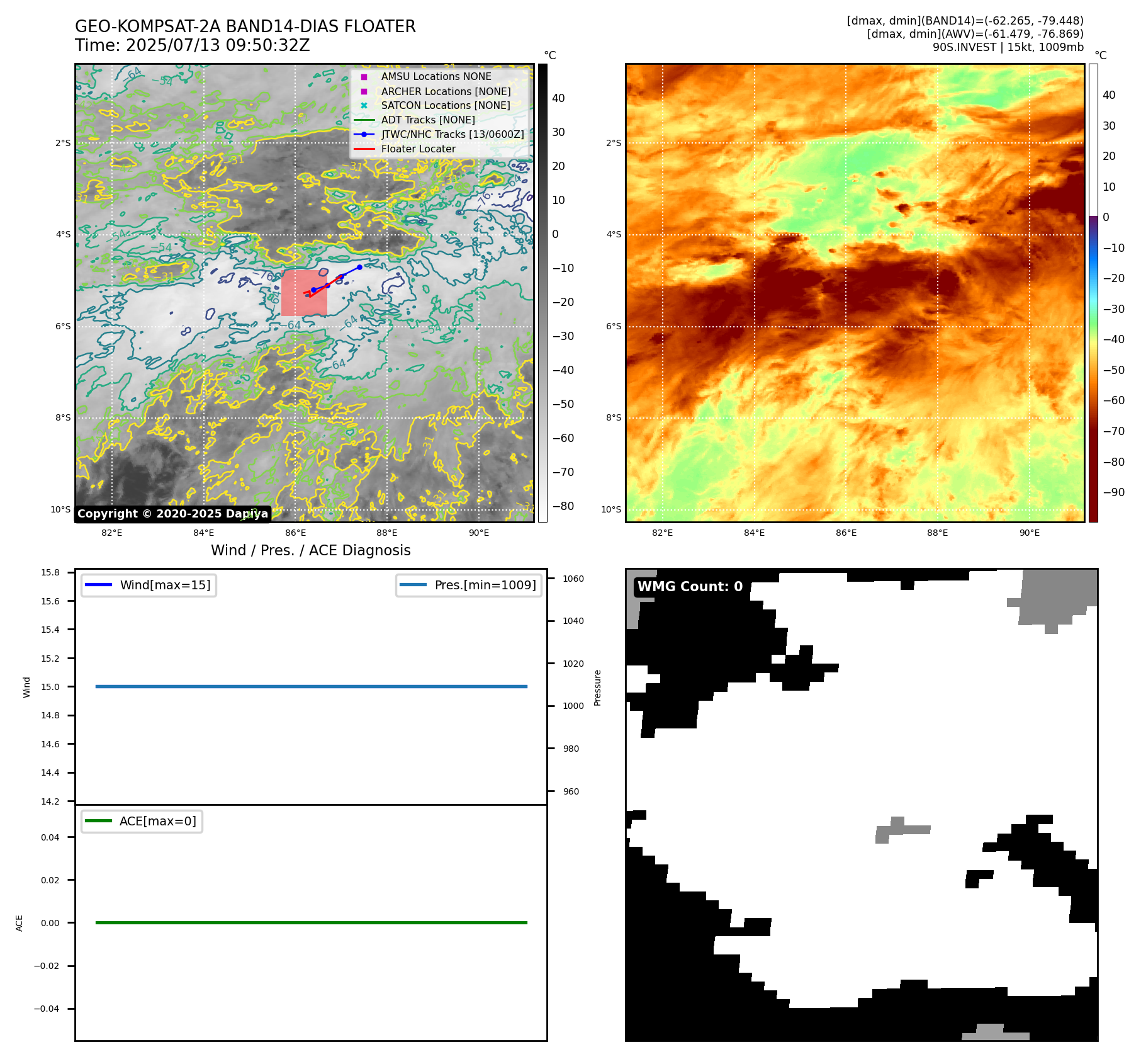This screenshot has height=1064, width=1141.
Task: Click the ACE axis label
Action: pyautogui.click(x=20, y=923)
